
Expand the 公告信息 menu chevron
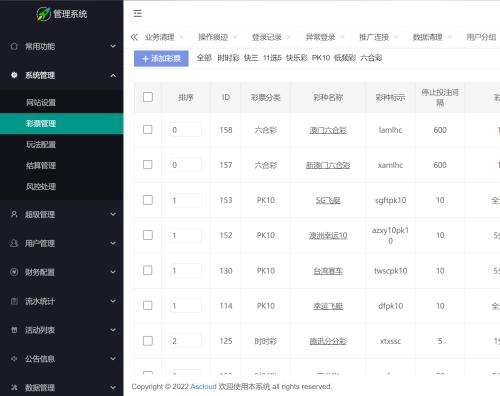113,359
